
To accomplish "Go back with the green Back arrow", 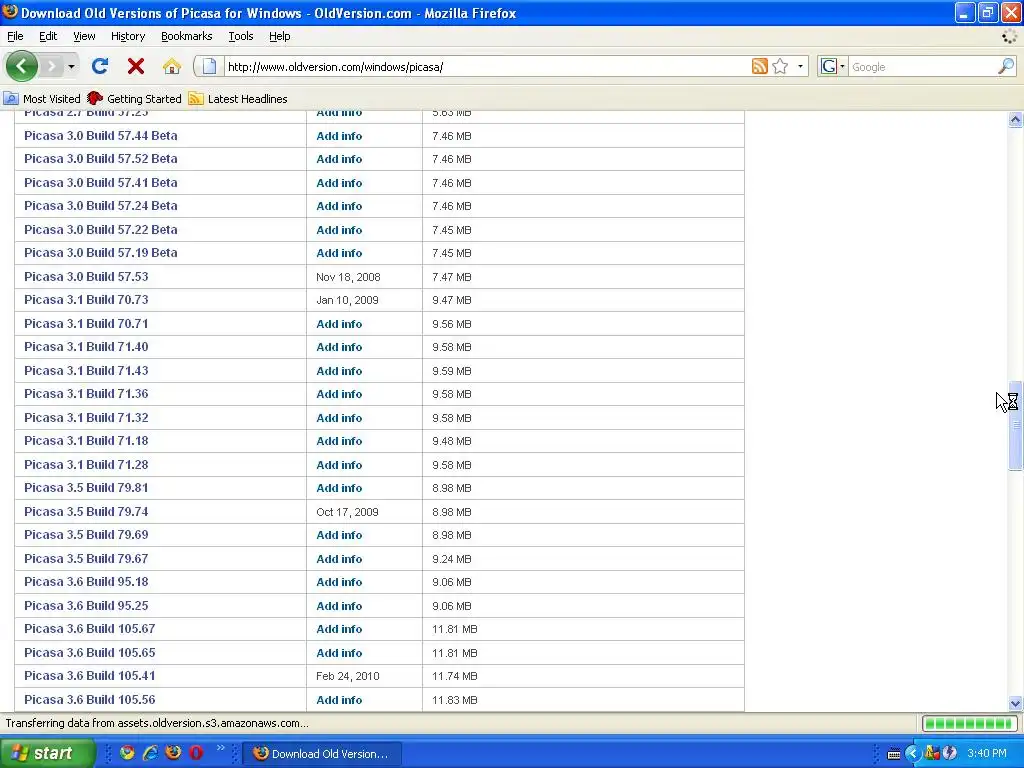I will pyautogui.click(x=22, y=66).
